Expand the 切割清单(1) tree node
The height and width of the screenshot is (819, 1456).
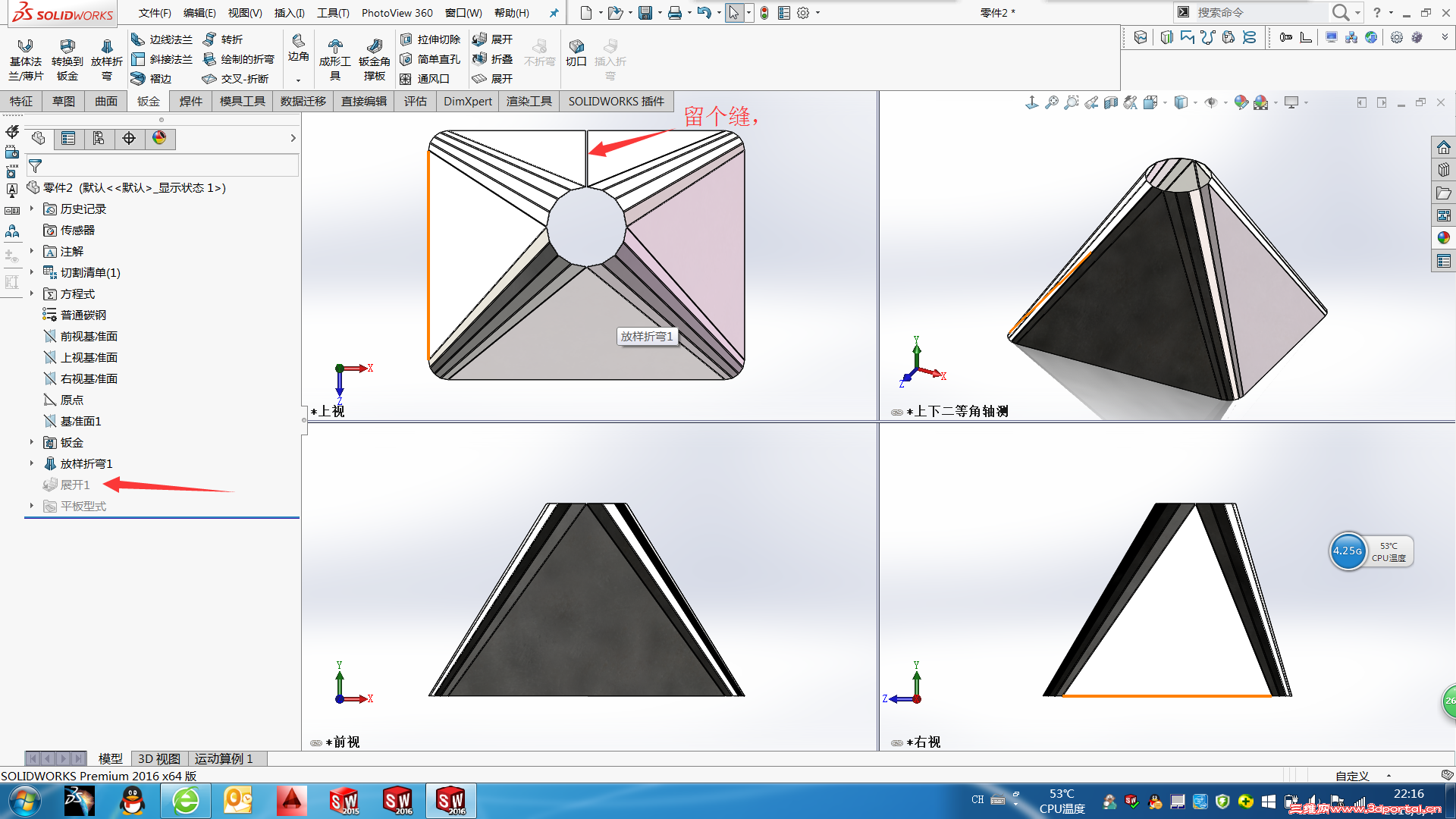pyautogui.click(x=32, y=272)
